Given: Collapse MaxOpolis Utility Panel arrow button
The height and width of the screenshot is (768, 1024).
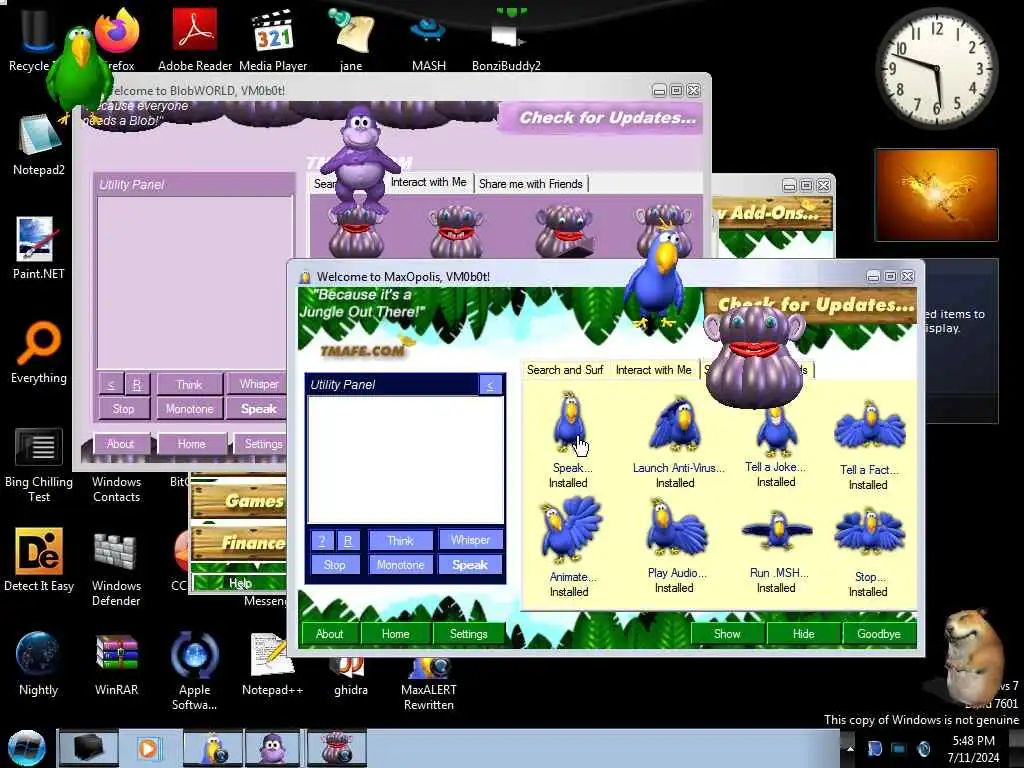Looking at the screenshot, I should pos(490,385).
